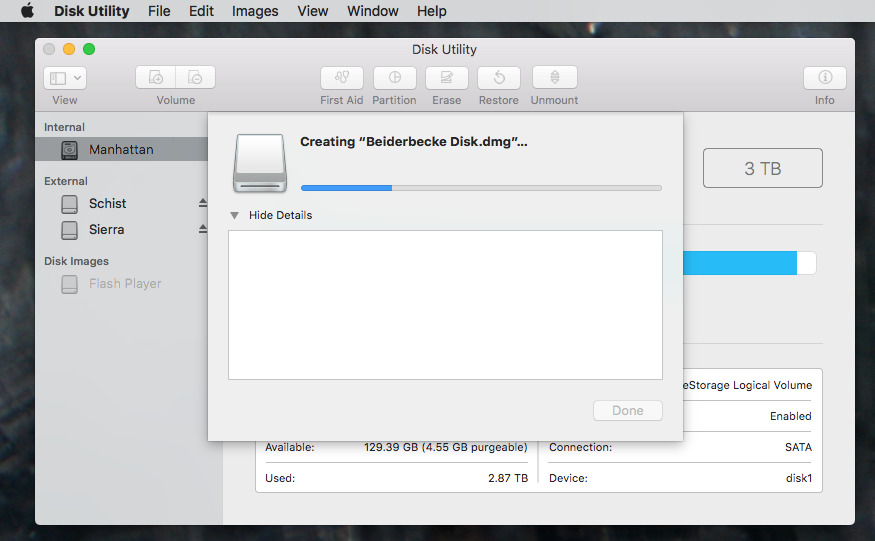Open the sidebar View dropdown in toolbar
Viewport: 875px width, 541px height.
point(65,78)
